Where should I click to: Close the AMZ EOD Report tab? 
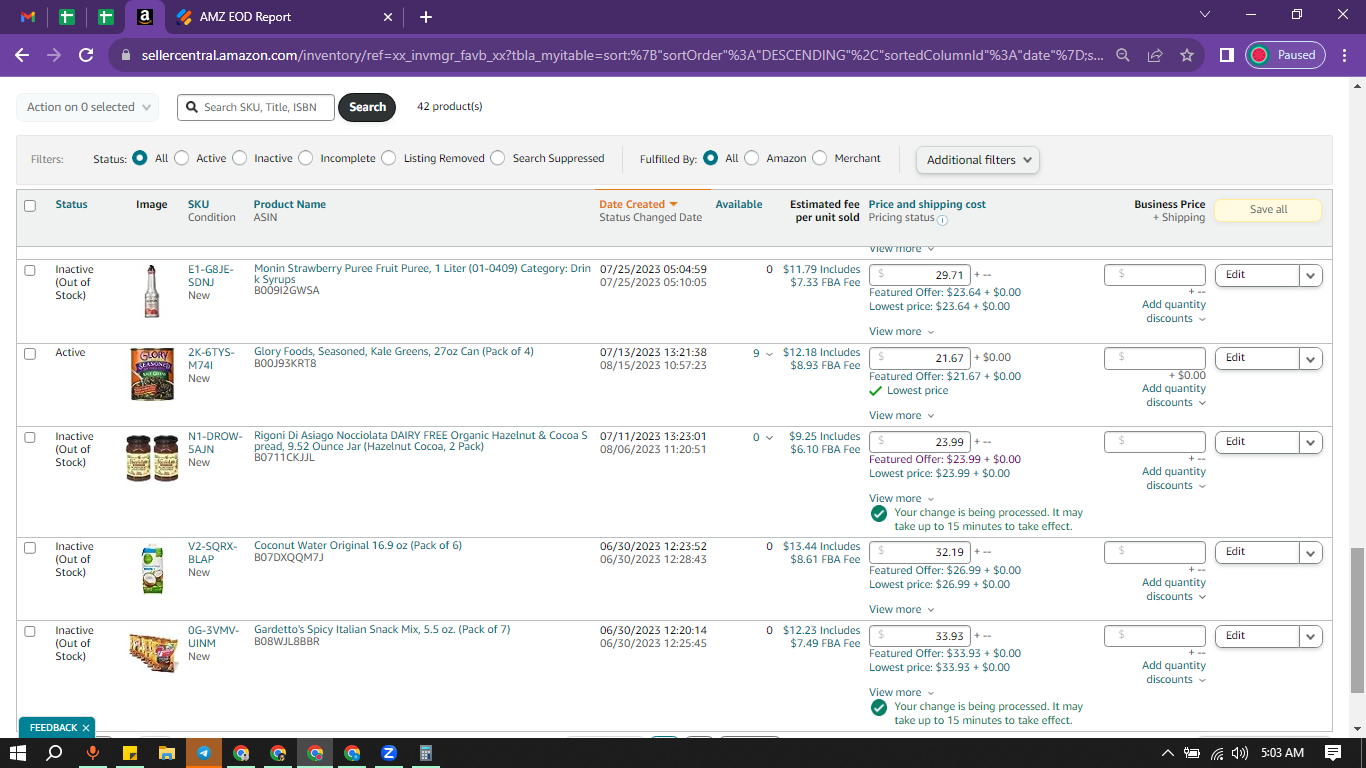pos(389,17)
